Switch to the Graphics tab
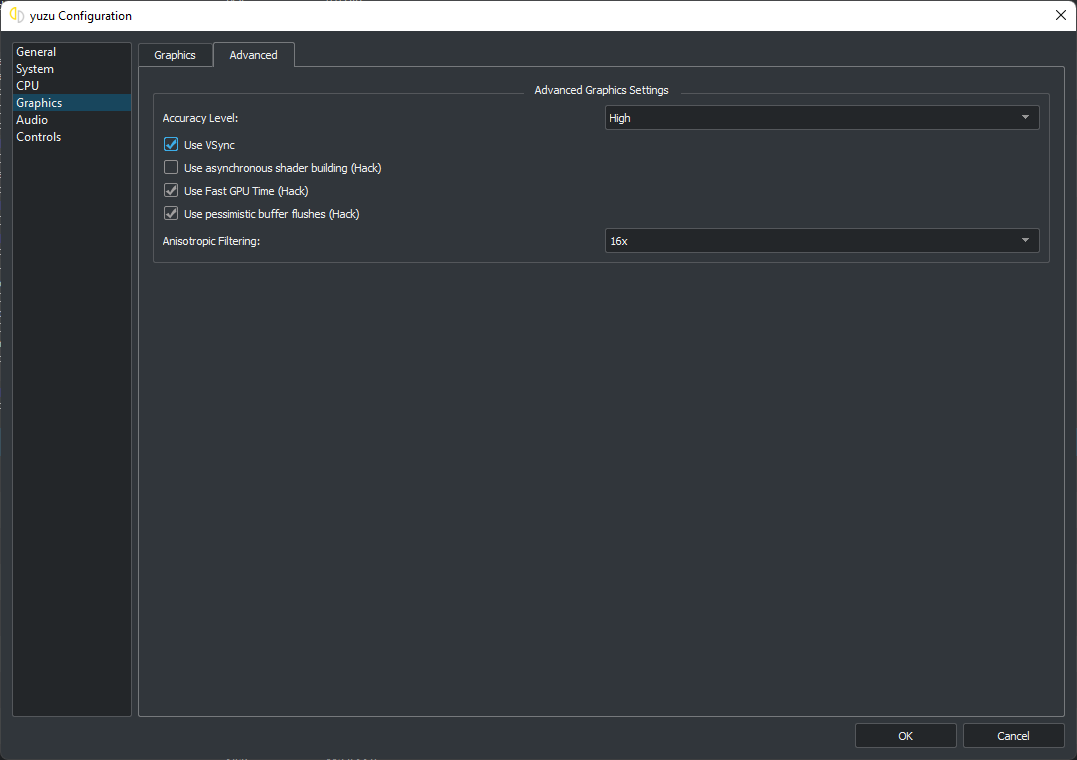1077x760 pixels. tap(175, 55)
